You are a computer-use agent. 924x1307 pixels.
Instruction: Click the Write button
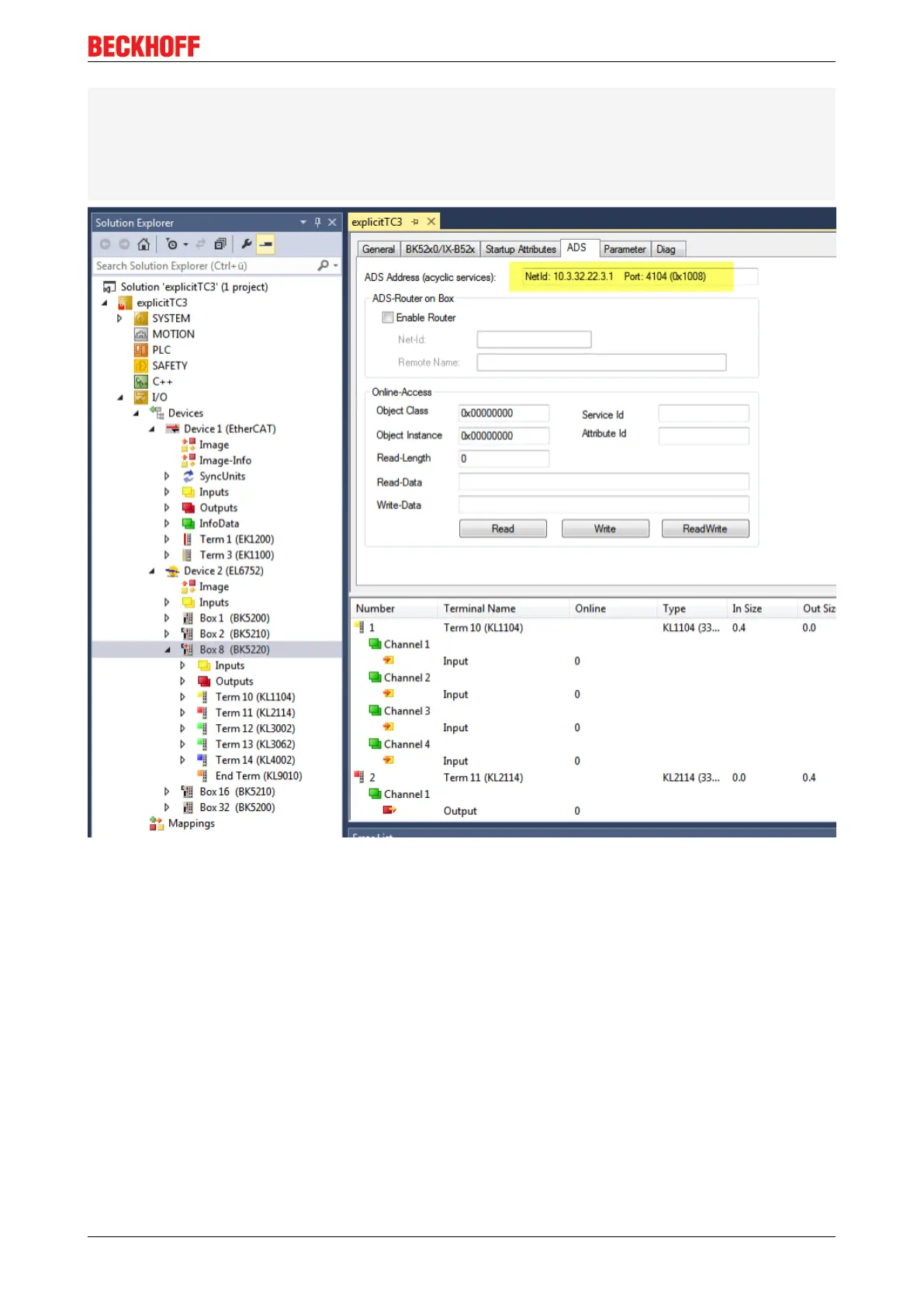click(x=605, y=529)
